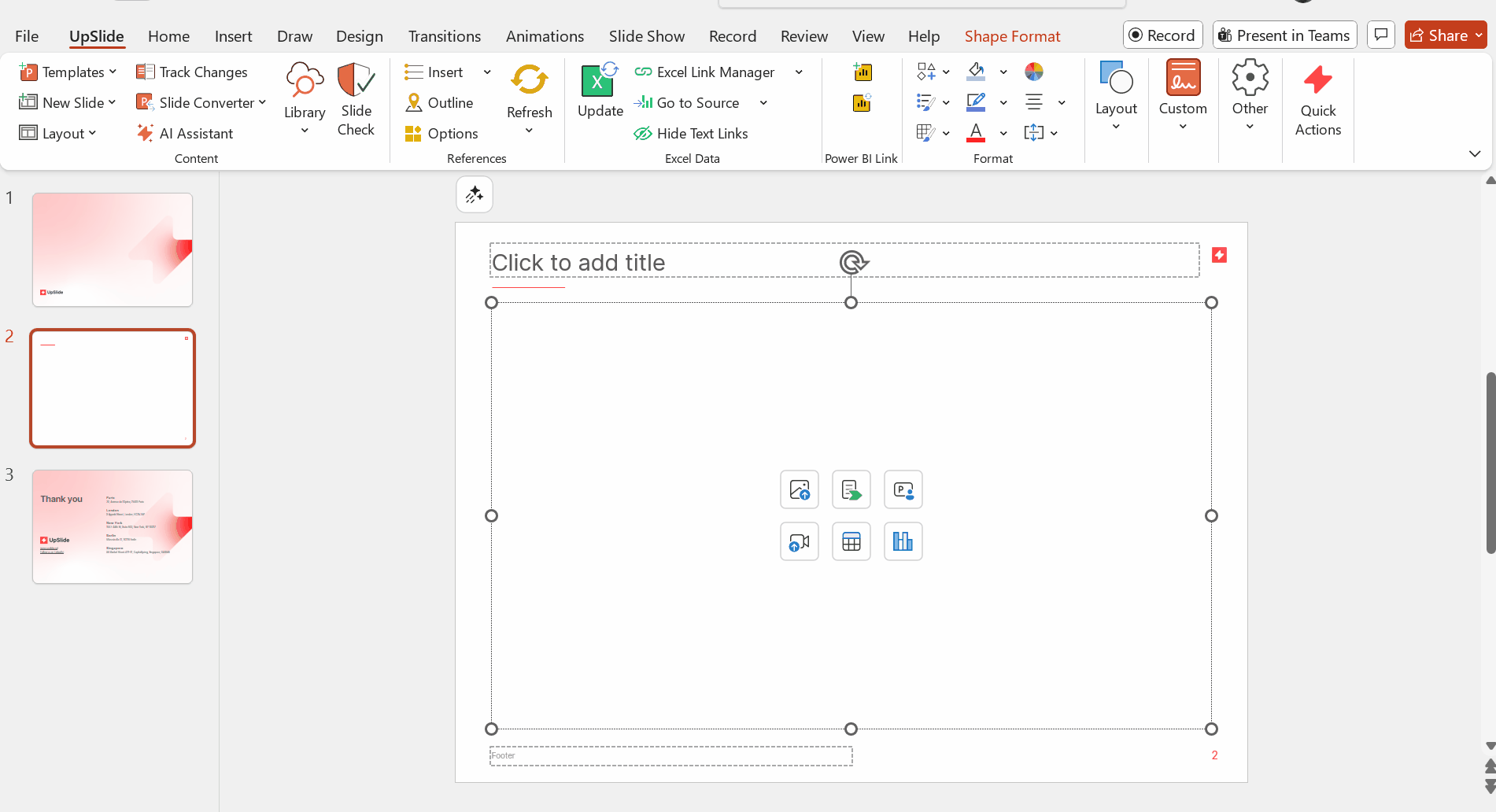The width and height of the screenshot is (1496, 812).
Task: Collapse the ribbon with the chevron
Action: coord(1475,153)
